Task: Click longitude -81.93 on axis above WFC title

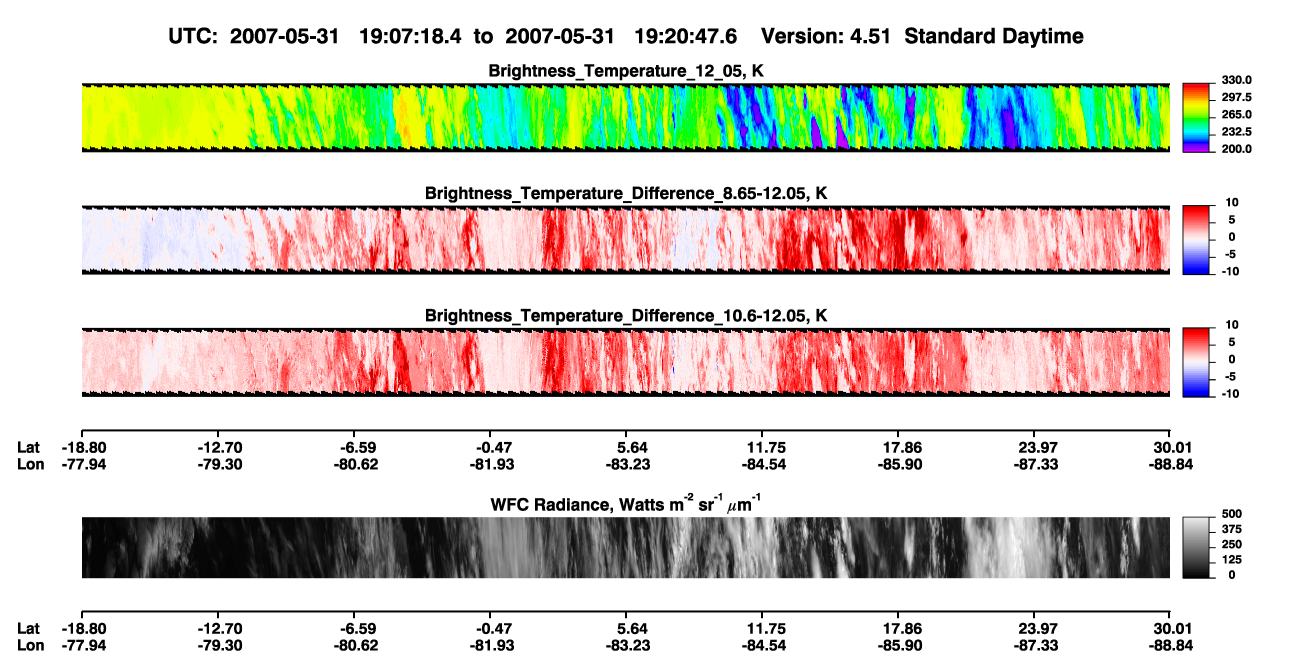Action: [x=490, y=464]
